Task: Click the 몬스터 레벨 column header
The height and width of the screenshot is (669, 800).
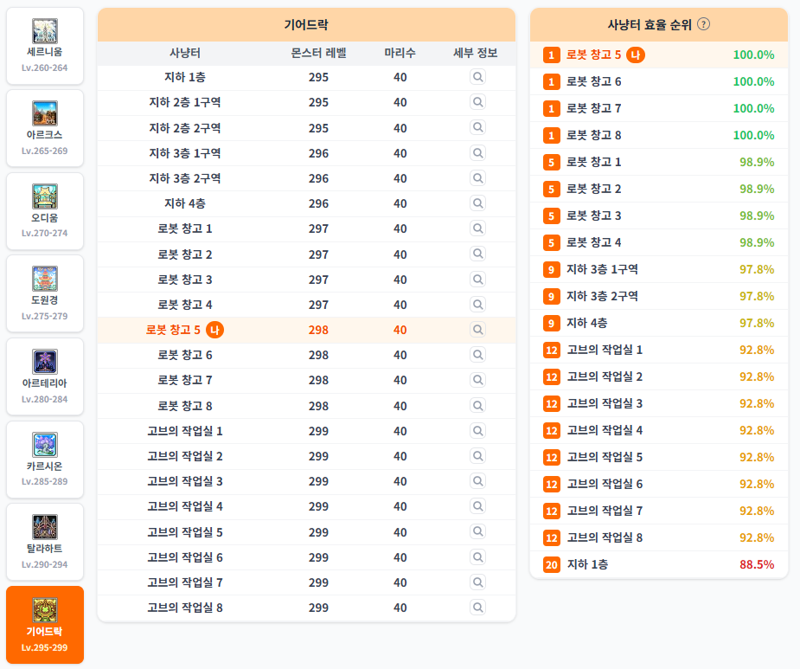Action: click(x=318, y=53)
